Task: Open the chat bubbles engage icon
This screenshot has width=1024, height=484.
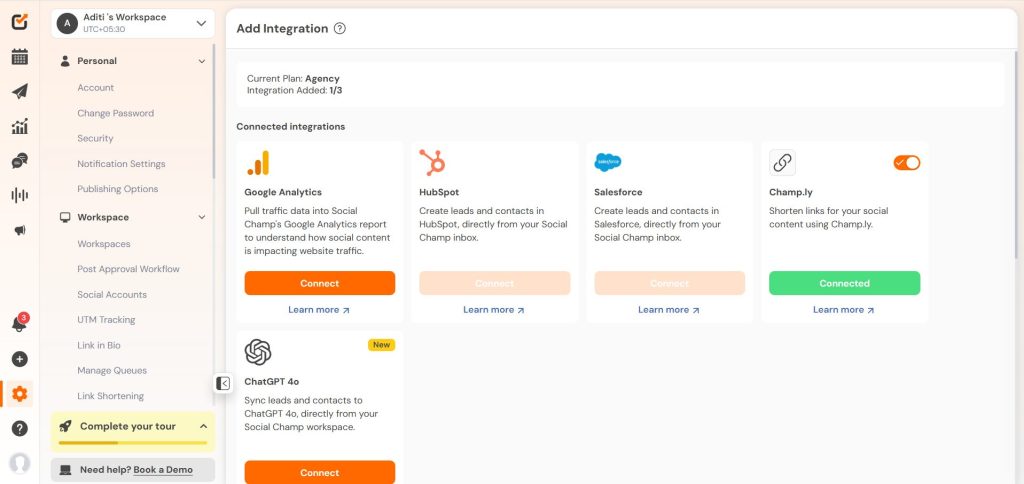Action: click(x=20, y=161)
